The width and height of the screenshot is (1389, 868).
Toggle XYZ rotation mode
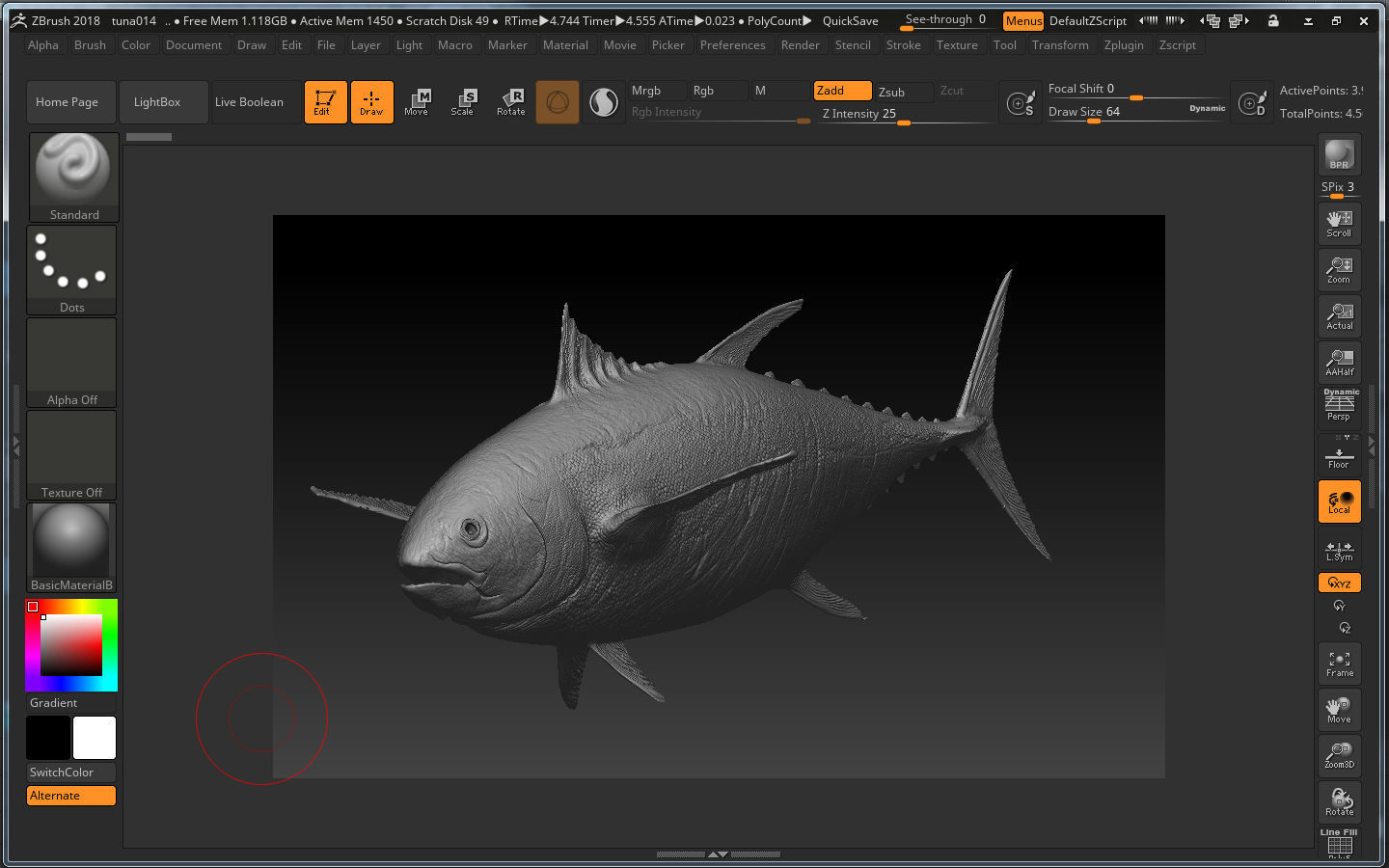1339,583
